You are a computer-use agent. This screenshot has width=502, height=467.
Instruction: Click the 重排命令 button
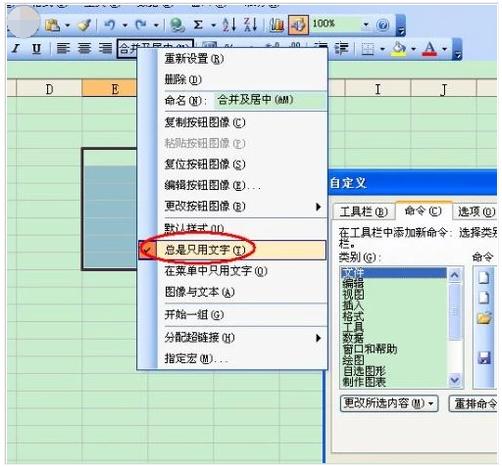tap(474, 403)
